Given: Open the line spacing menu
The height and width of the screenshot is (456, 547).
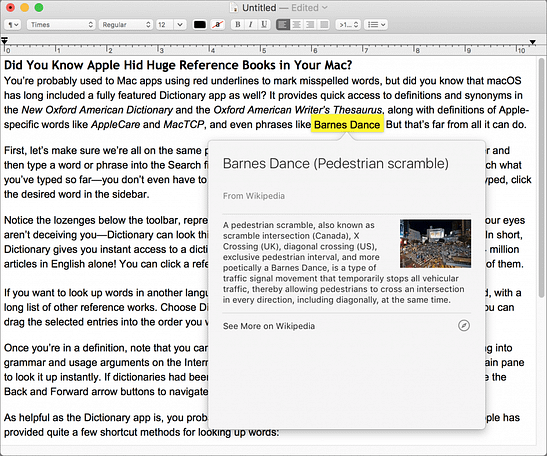Looking at the screenshot, I should [348, 24].
